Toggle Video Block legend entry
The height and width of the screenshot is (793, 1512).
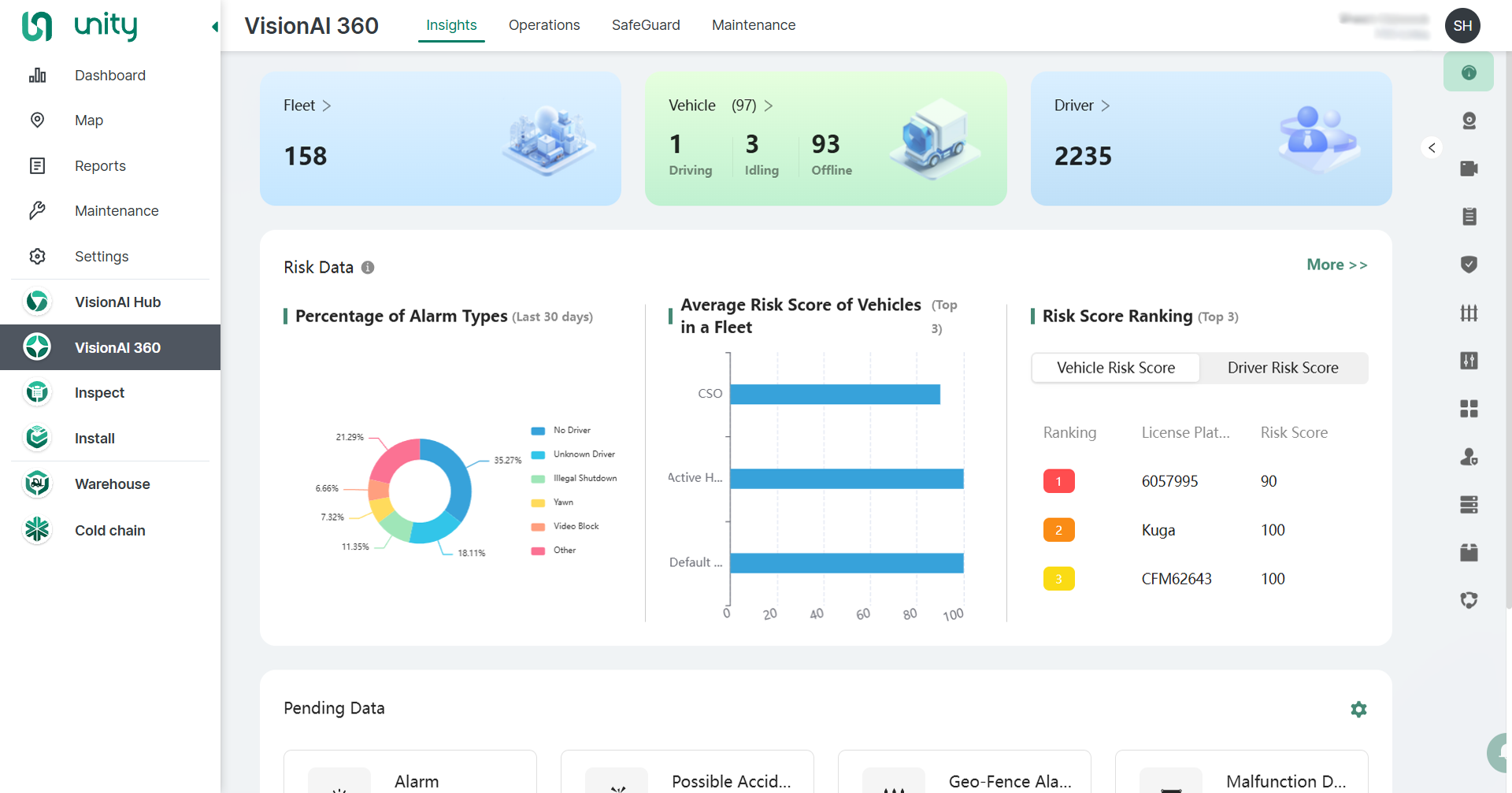pos(565,526)
